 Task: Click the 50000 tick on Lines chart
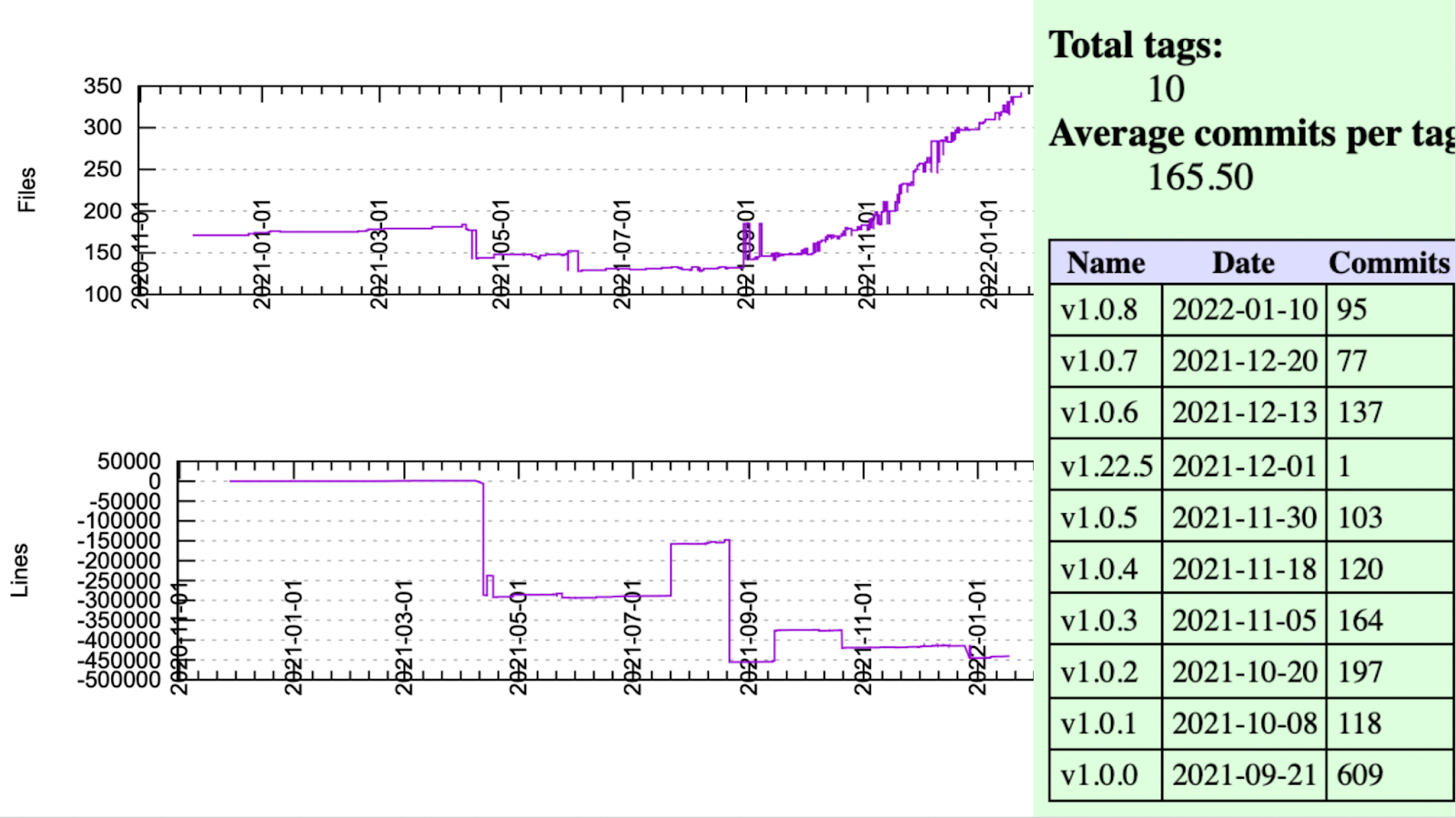129,461
